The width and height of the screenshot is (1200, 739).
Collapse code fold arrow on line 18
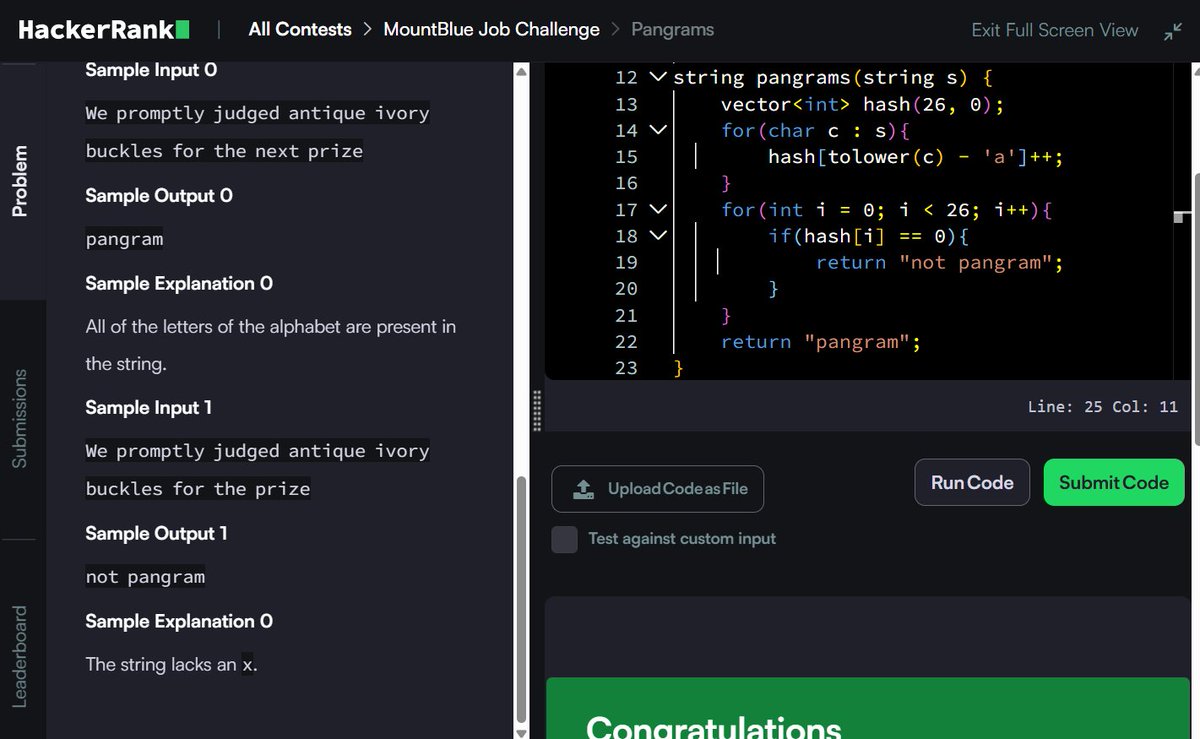(657, 236)
